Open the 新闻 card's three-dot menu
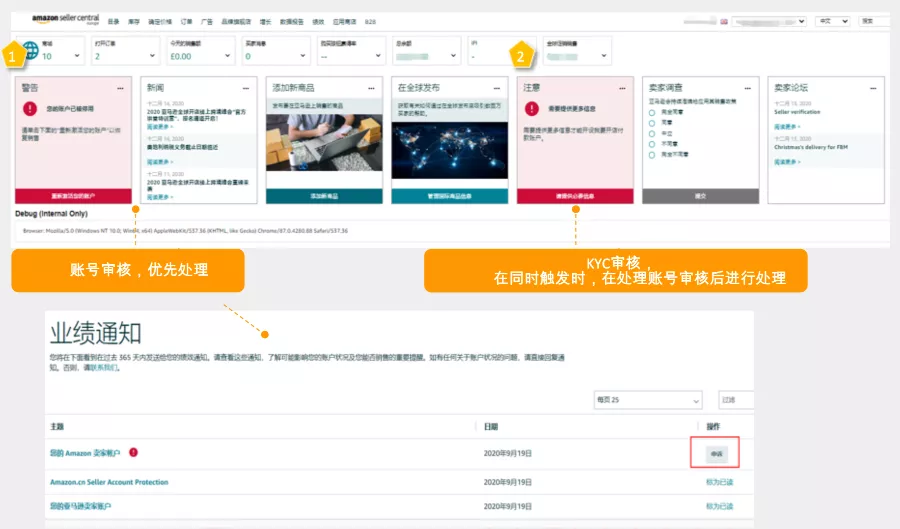900x529 pixels. click(246, 88)
